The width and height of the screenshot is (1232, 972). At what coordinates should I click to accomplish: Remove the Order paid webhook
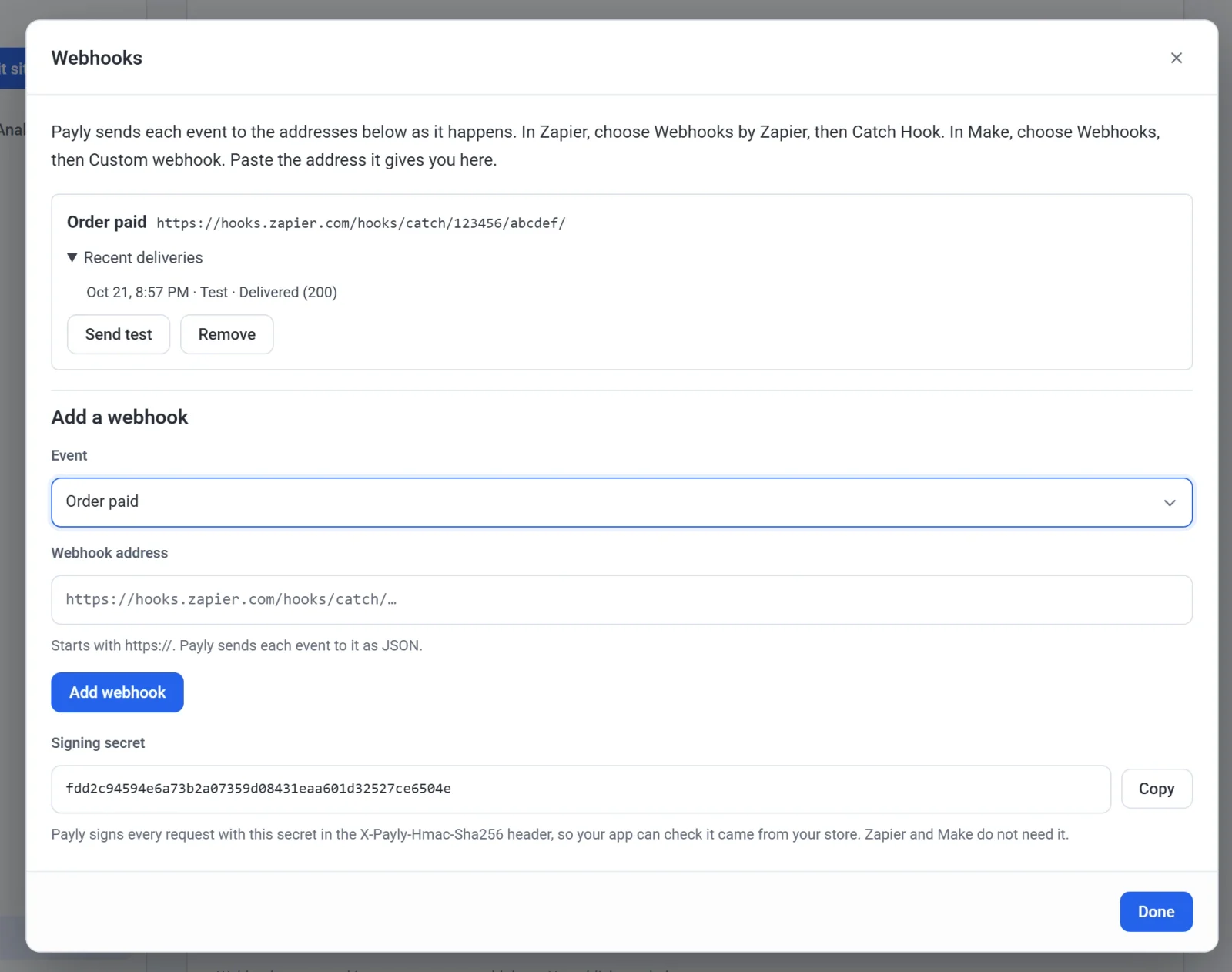pos(226,334)
